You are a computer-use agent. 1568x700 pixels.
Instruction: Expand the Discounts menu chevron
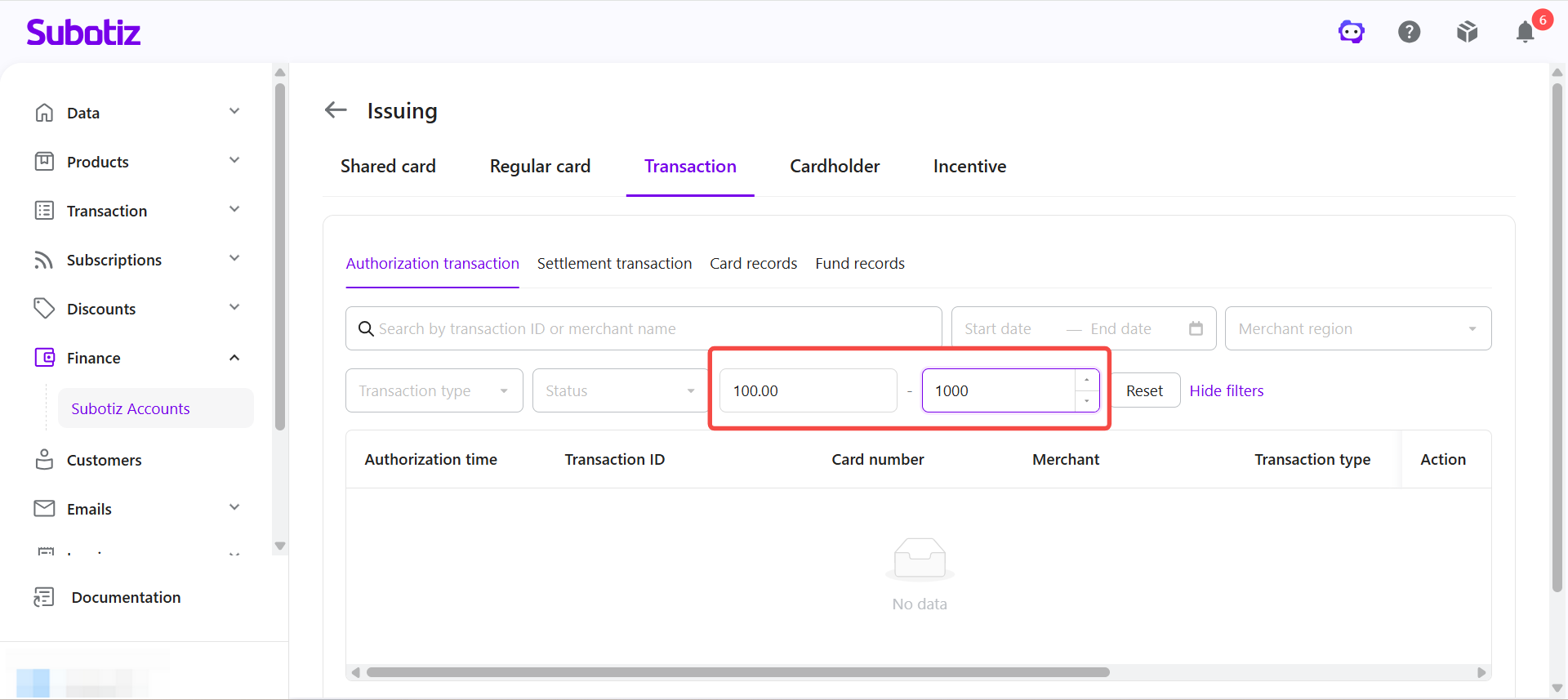[234, 308]
